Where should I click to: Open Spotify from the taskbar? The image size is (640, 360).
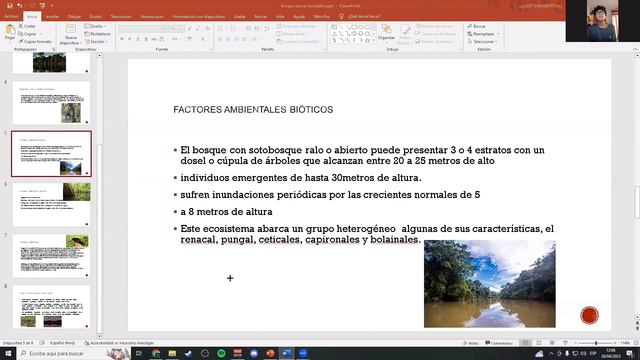click(x=221, y=353)
